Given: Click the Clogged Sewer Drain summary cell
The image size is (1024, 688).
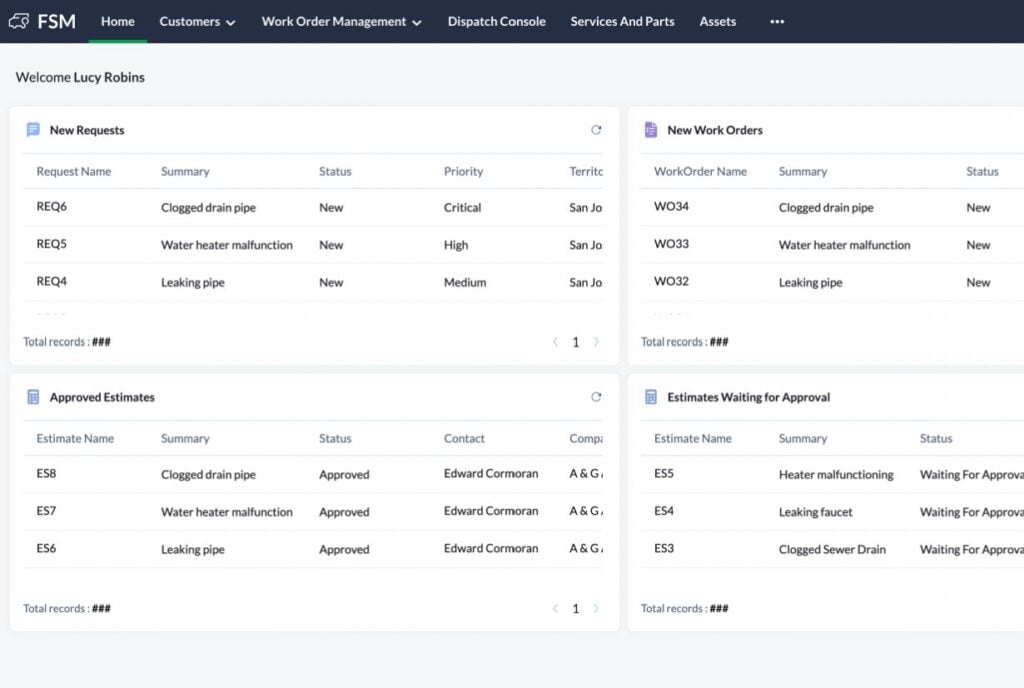Looking at the screenshot, I should click(832, 549).
